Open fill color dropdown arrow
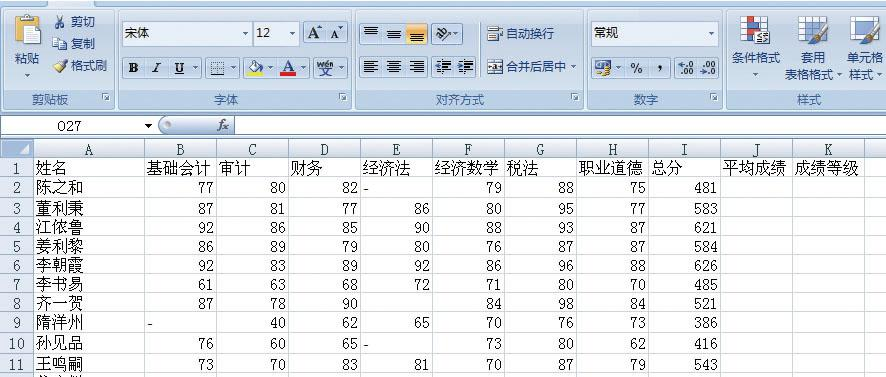Screen dimensions: 886x377 (271, 68)
